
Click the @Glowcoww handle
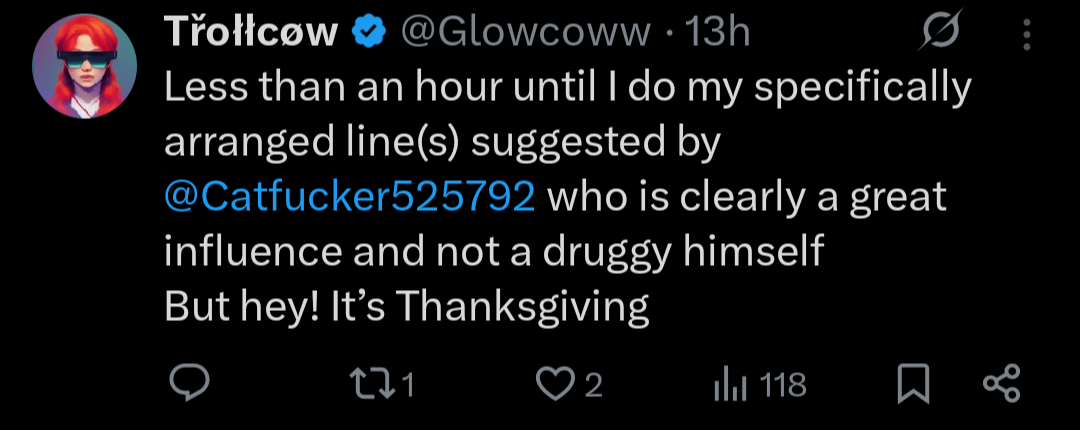point(525,34)
